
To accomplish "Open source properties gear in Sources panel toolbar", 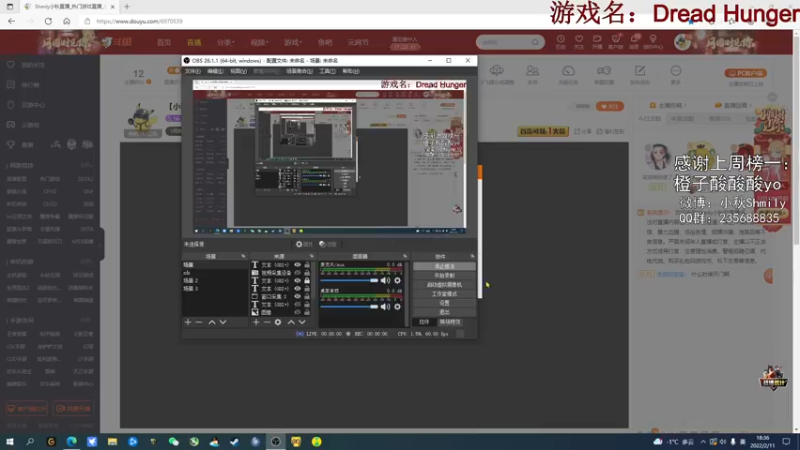I will click(278, 322).
